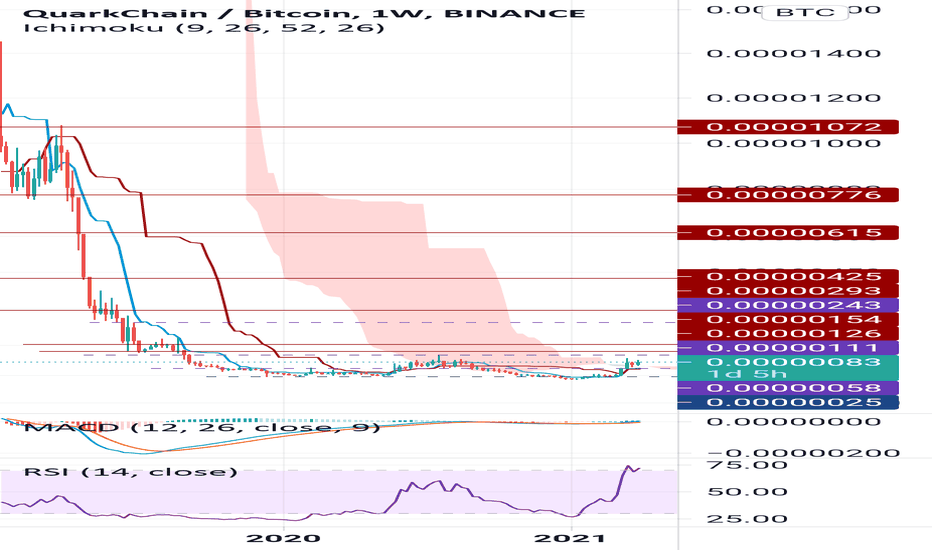Click the 0.00000425 price level label
This screenshot has height=550, width=932.
pos(788,276)
